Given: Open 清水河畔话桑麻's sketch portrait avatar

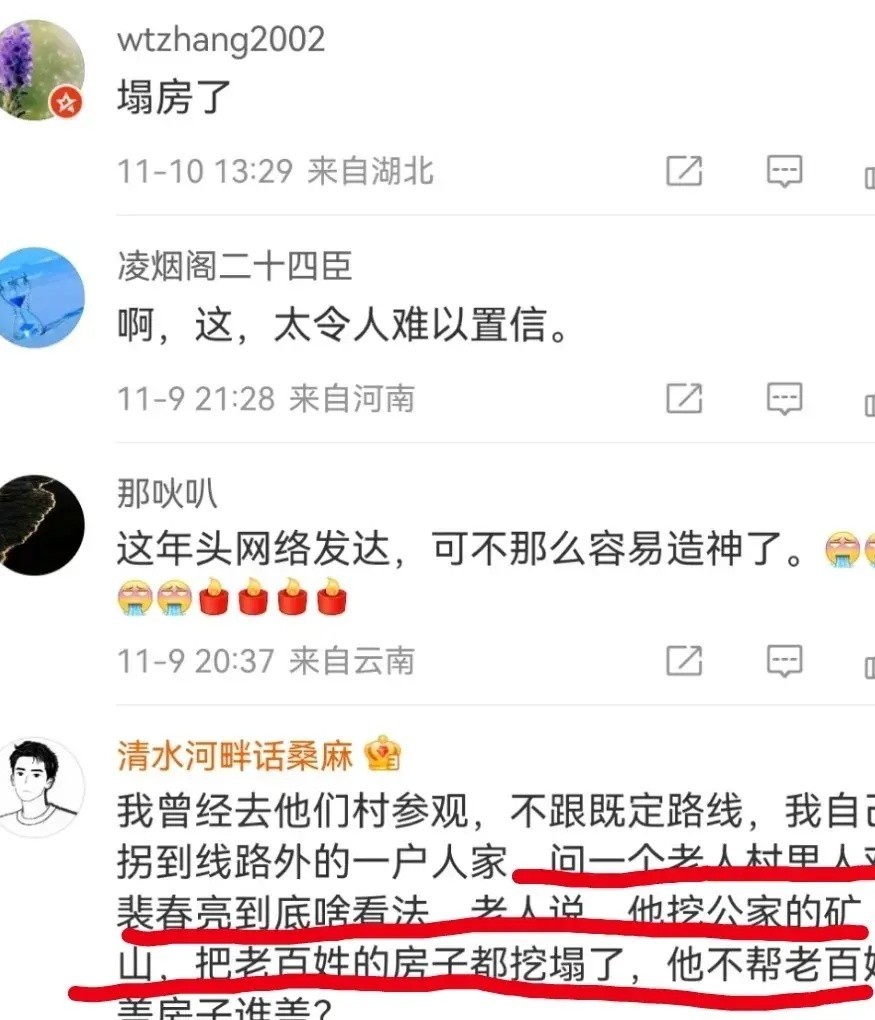Looking at the screenshot, I should click(40, 787).
